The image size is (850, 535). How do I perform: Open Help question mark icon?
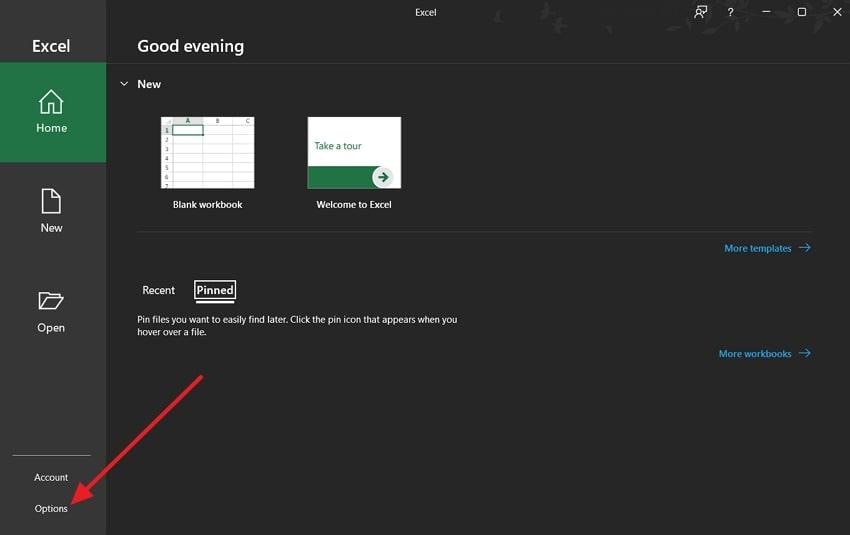(730, 12)
